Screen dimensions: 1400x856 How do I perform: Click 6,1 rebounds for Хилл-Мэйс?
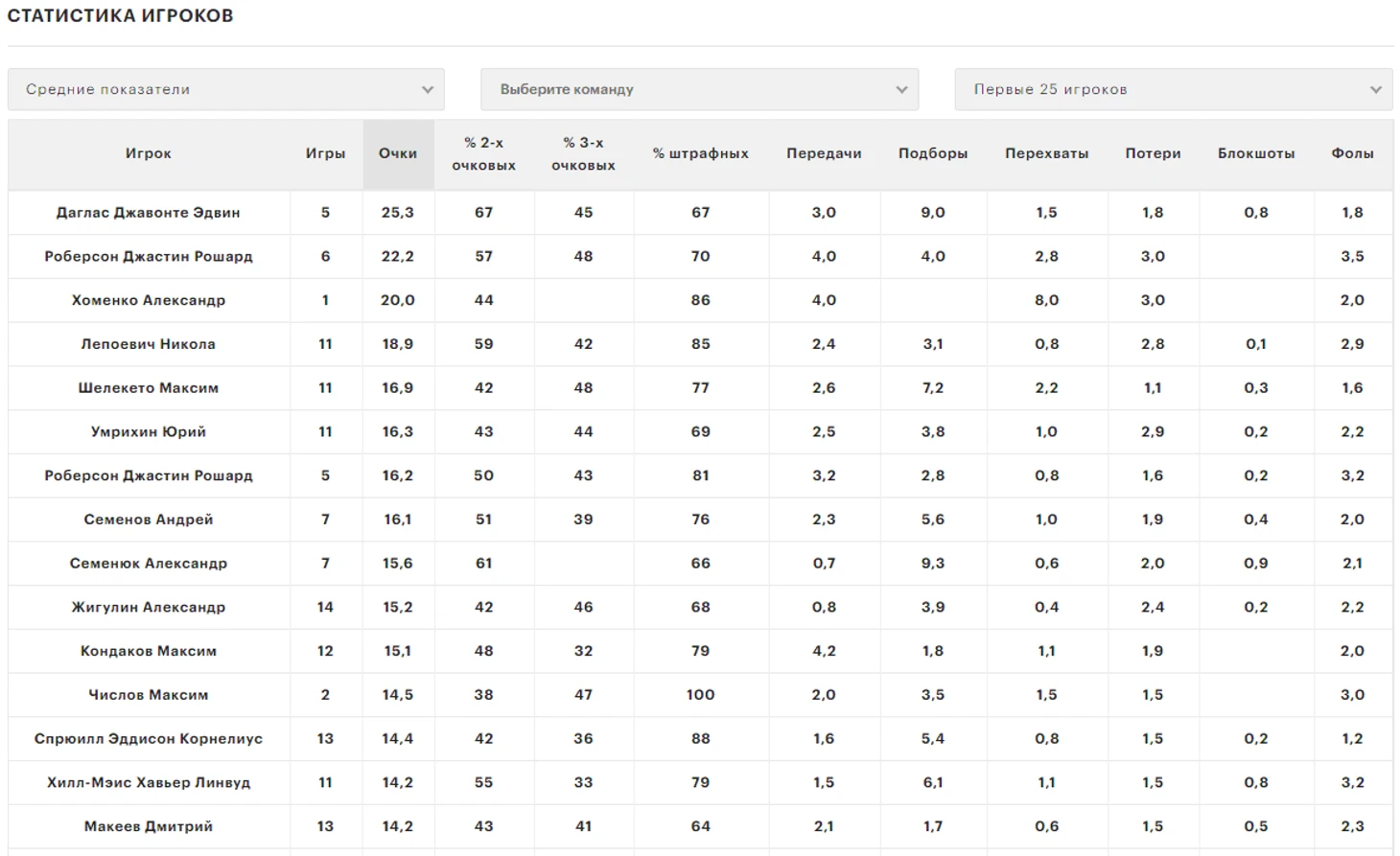pos(933,783)
